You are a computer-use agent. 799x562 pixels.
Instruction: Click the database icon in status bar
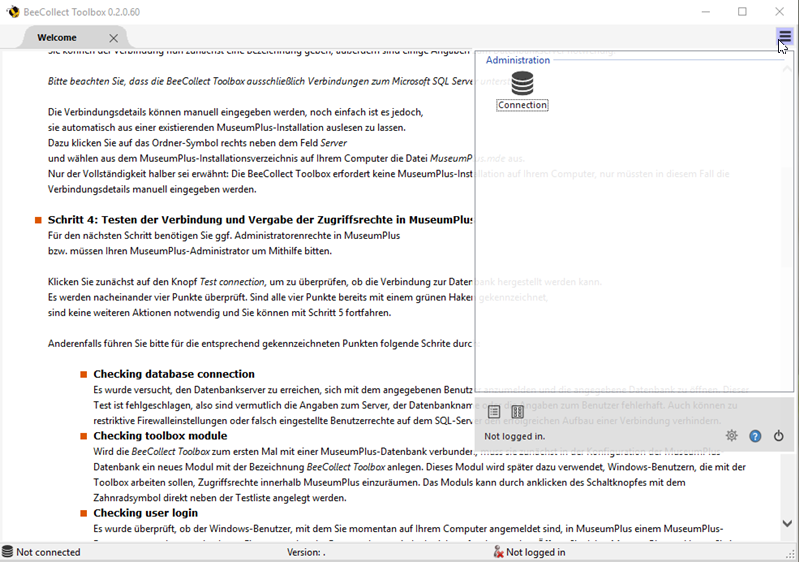pyautogui.click(x=7, y=552)
